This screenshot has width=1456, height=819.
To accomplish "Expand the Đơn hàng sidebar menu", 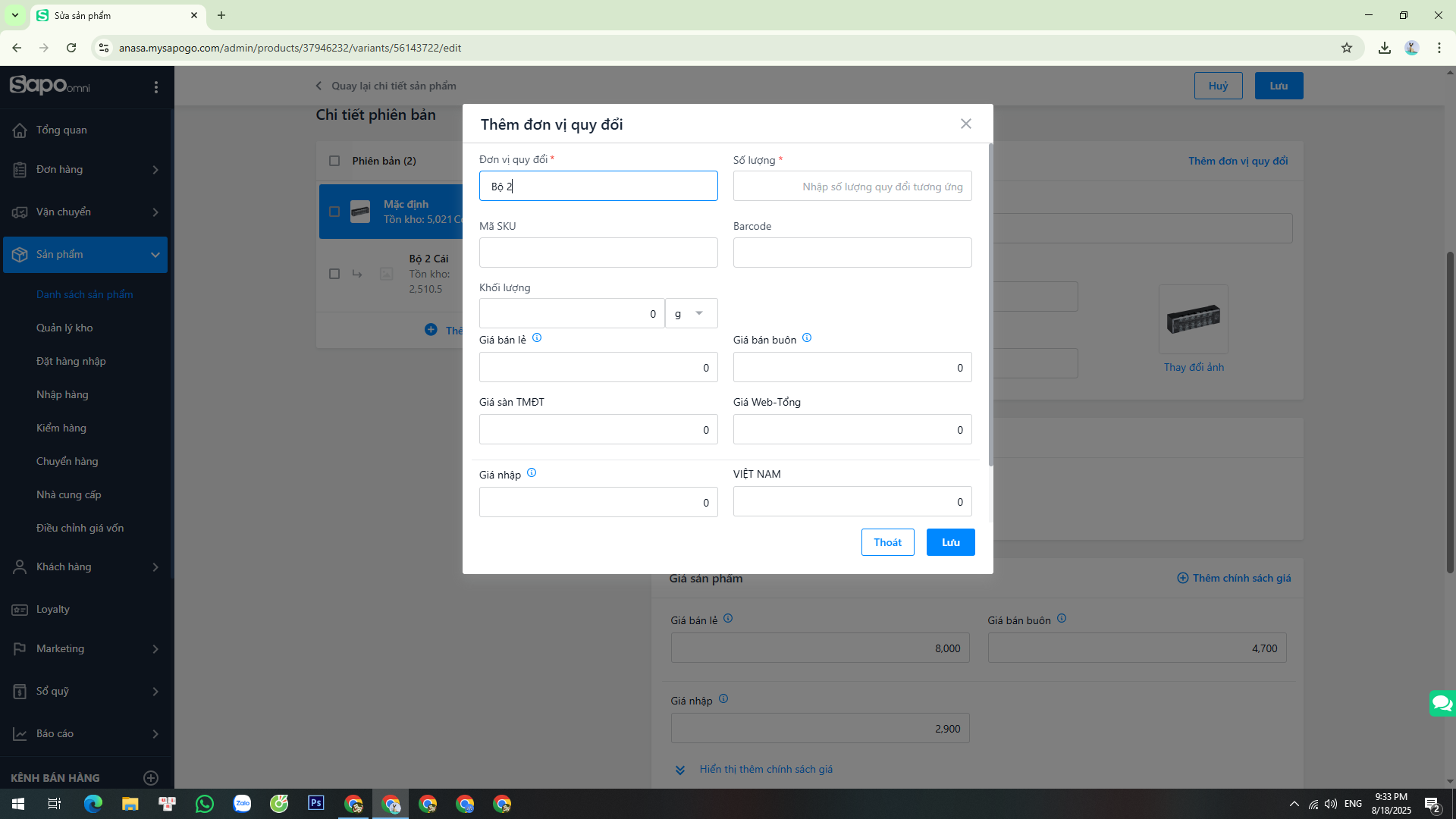I will 155,170.
